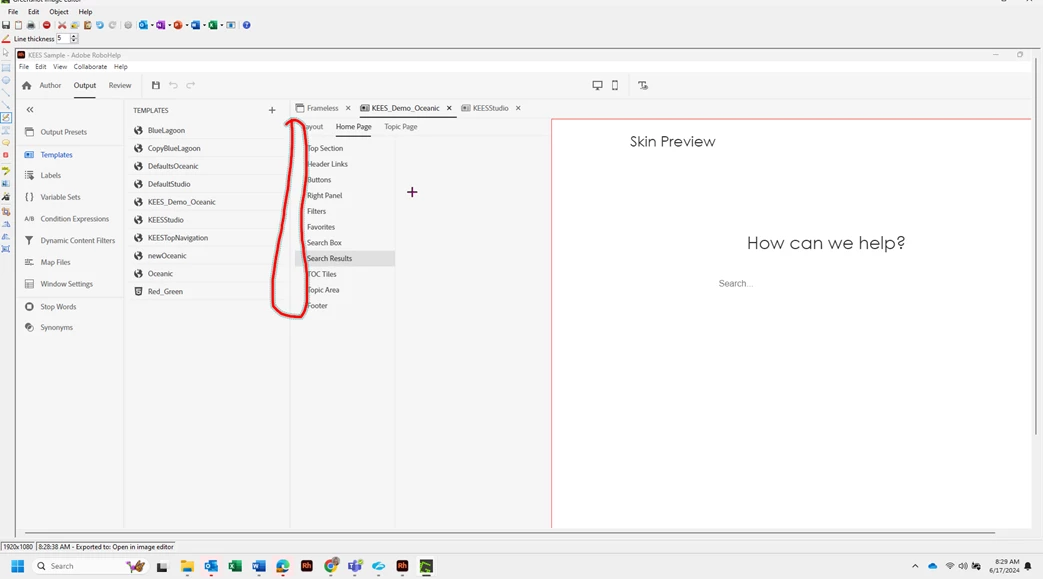Select Favorites in Home Page list

pos(321,227)
